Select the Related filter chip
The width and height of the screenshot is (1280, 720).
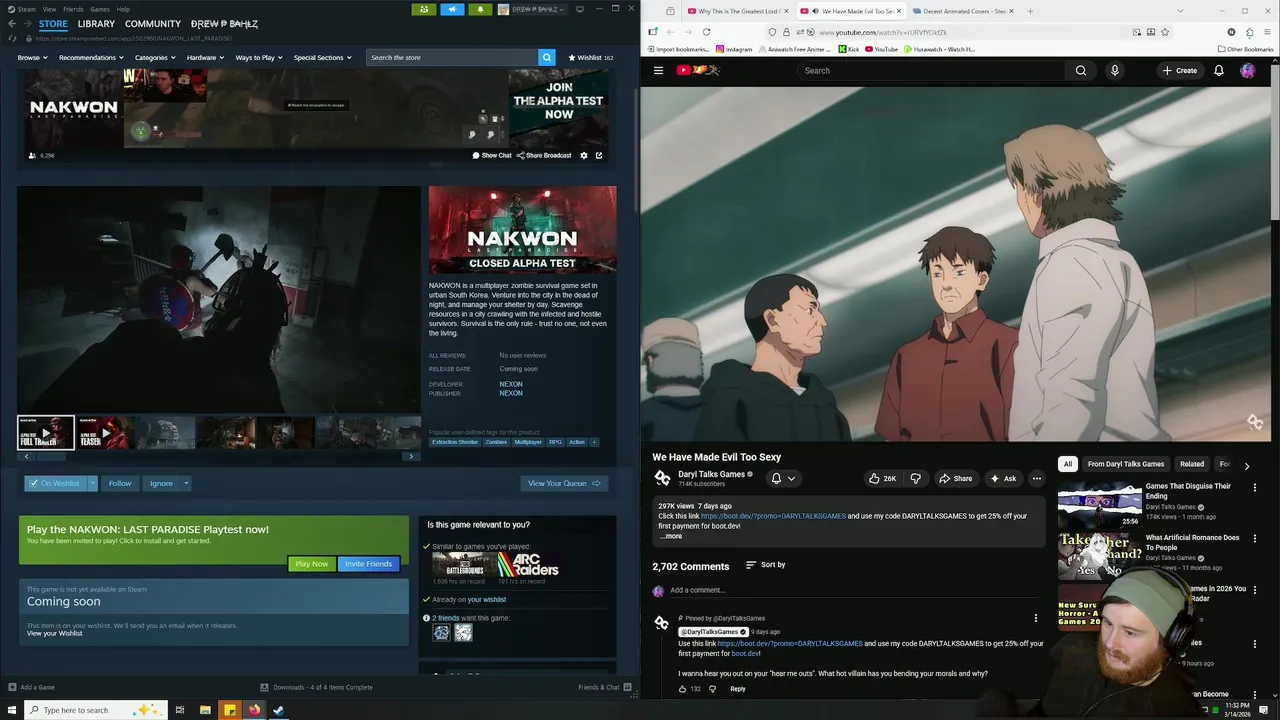(1191, 464)
